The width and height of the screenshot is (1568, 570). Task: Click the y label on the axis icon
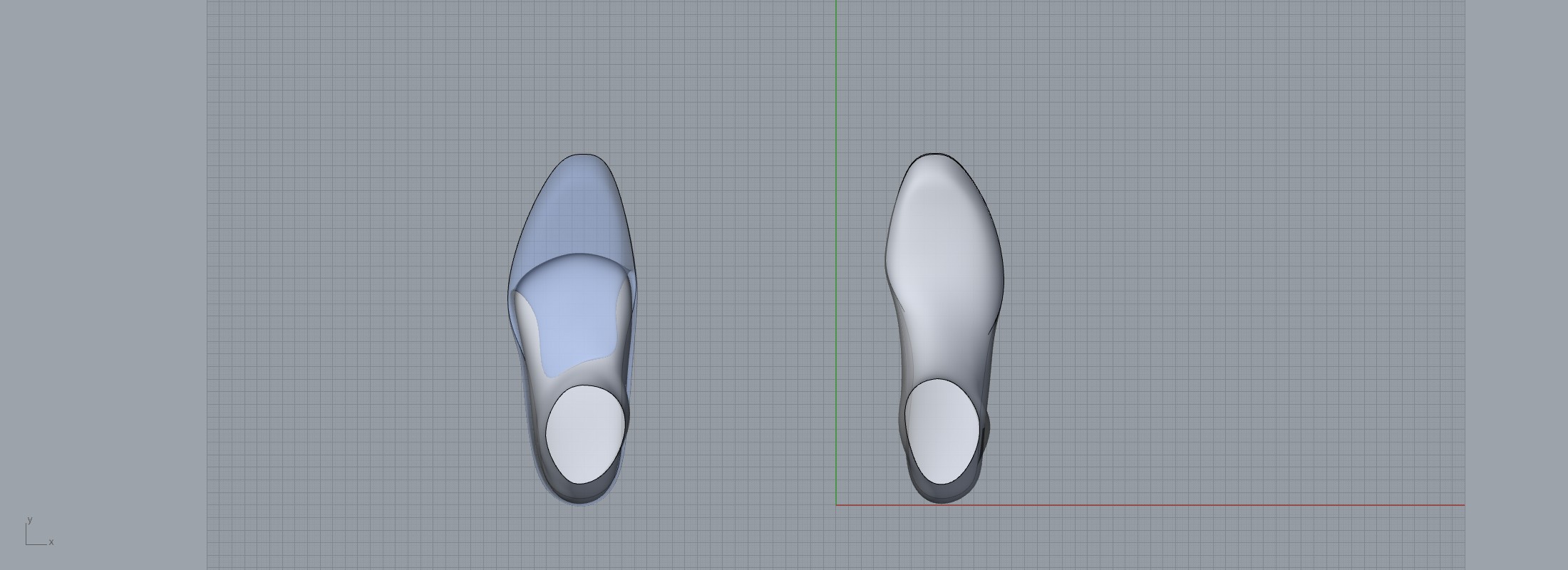click(29, 519)
